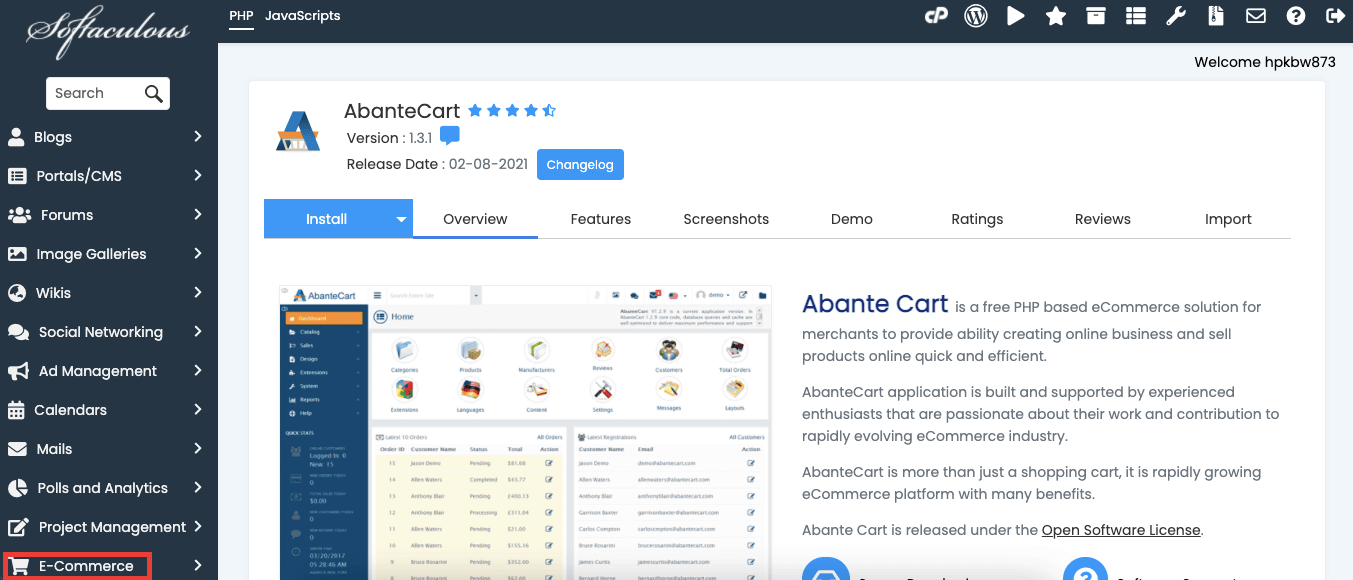
Task: Click the wrench settings icon
Action: pyautogui.click(x=1175, y=15)
